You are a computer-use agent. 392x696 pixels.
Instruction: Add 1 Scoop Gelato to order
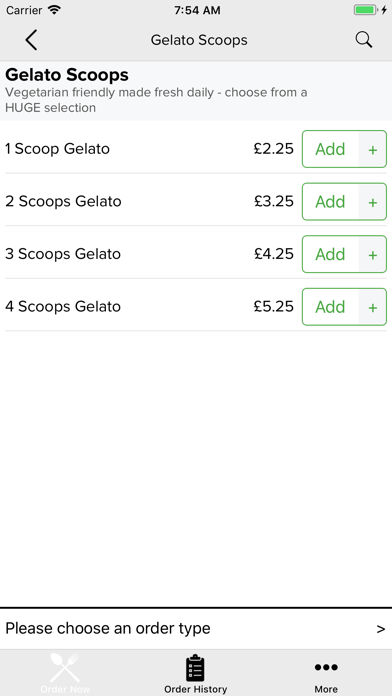coord(330,149)
